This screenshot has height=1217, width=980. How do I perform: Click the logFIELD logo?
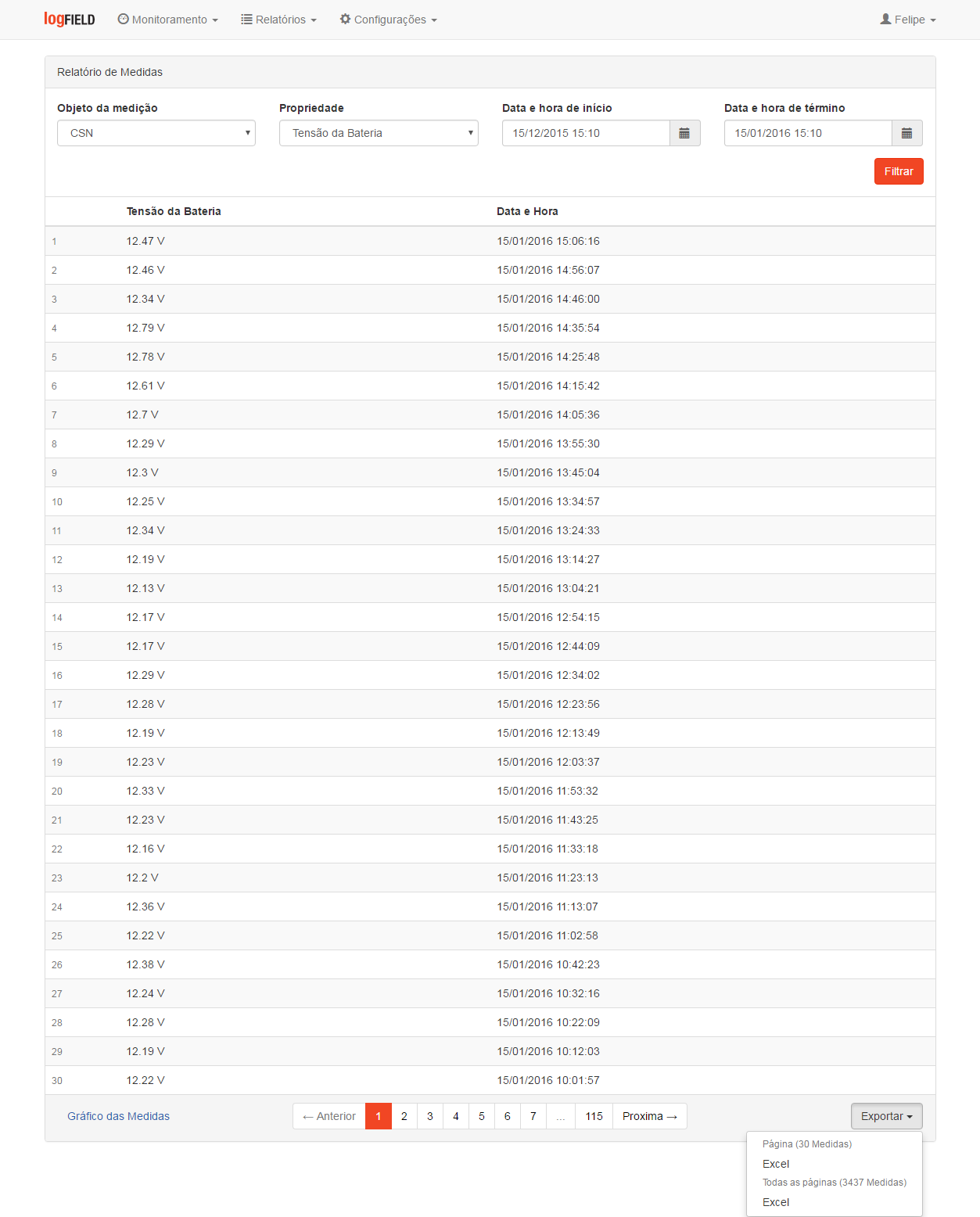tap(70, 20)
